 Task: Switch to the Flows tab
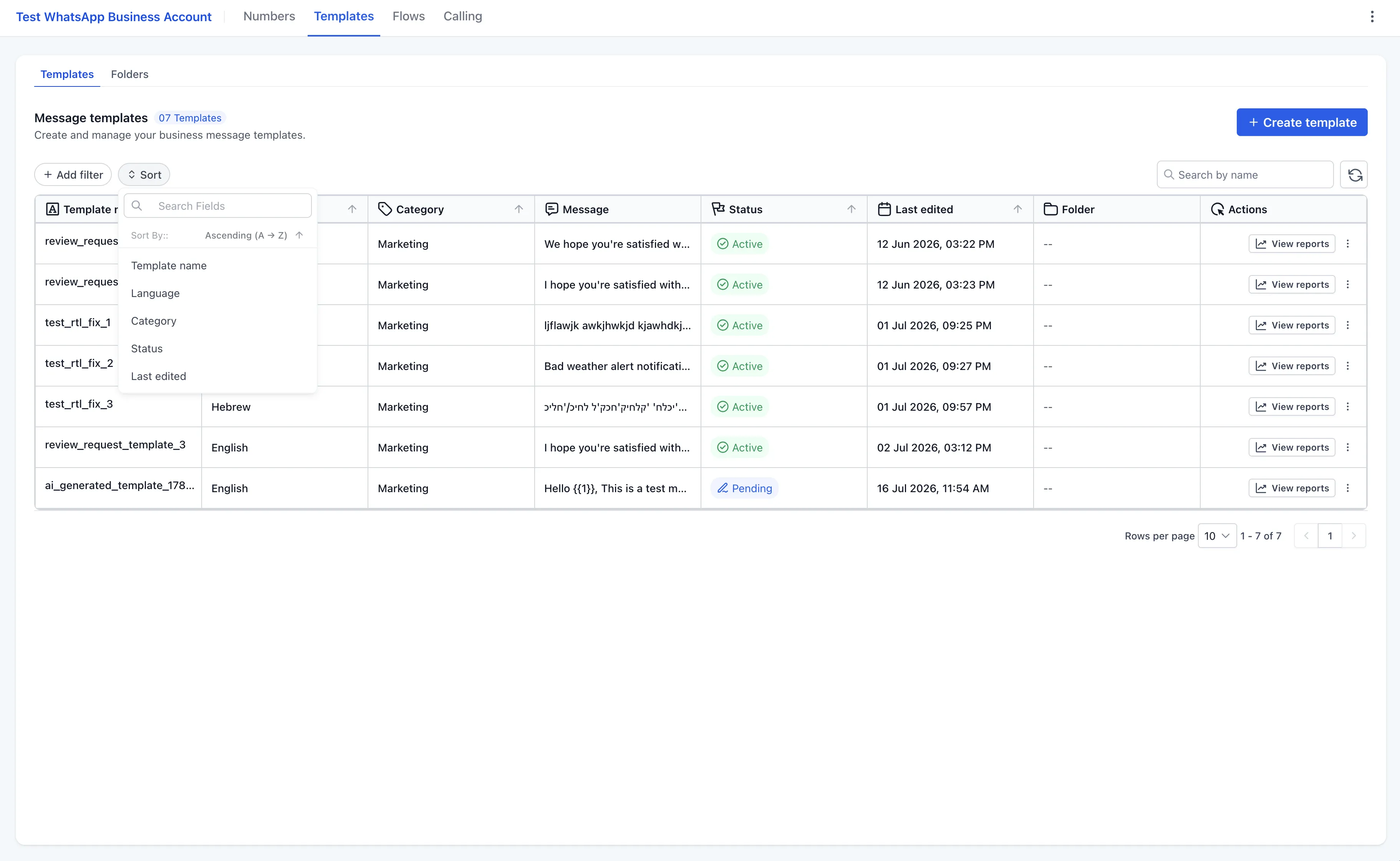[409, 17]
